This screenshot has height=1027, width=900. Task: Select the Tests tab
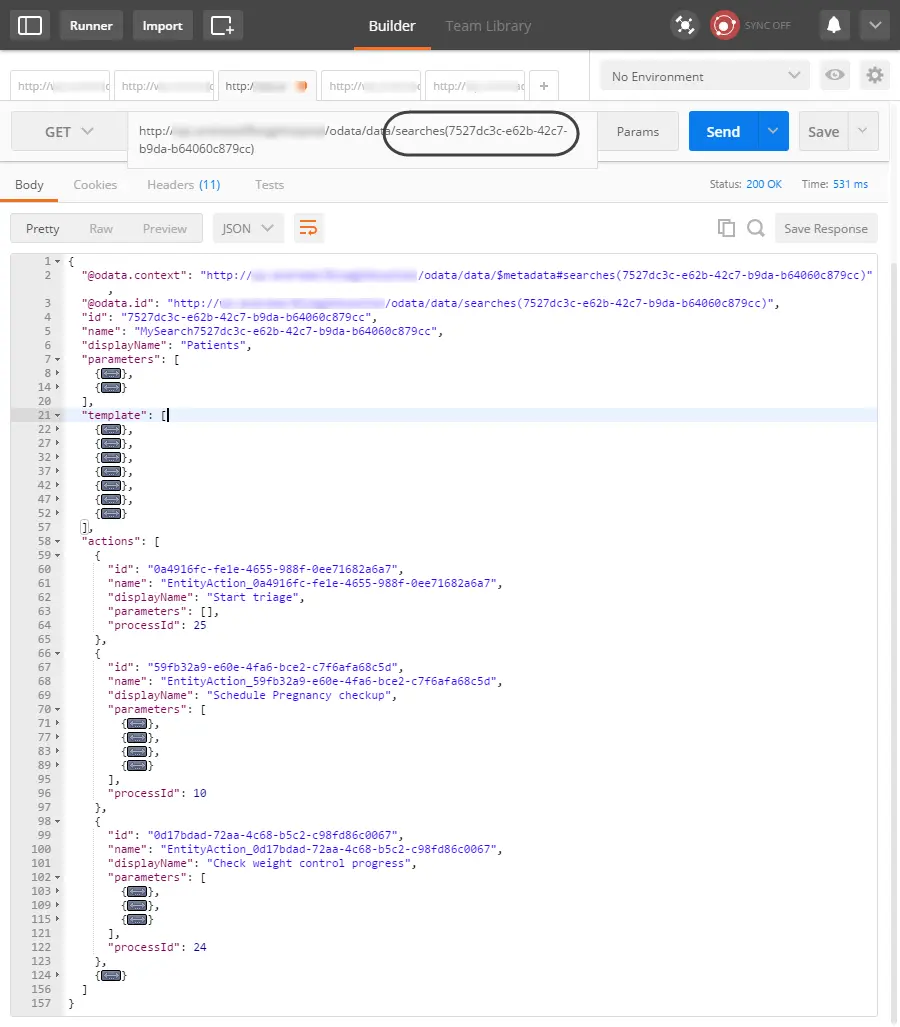(269, 185)
